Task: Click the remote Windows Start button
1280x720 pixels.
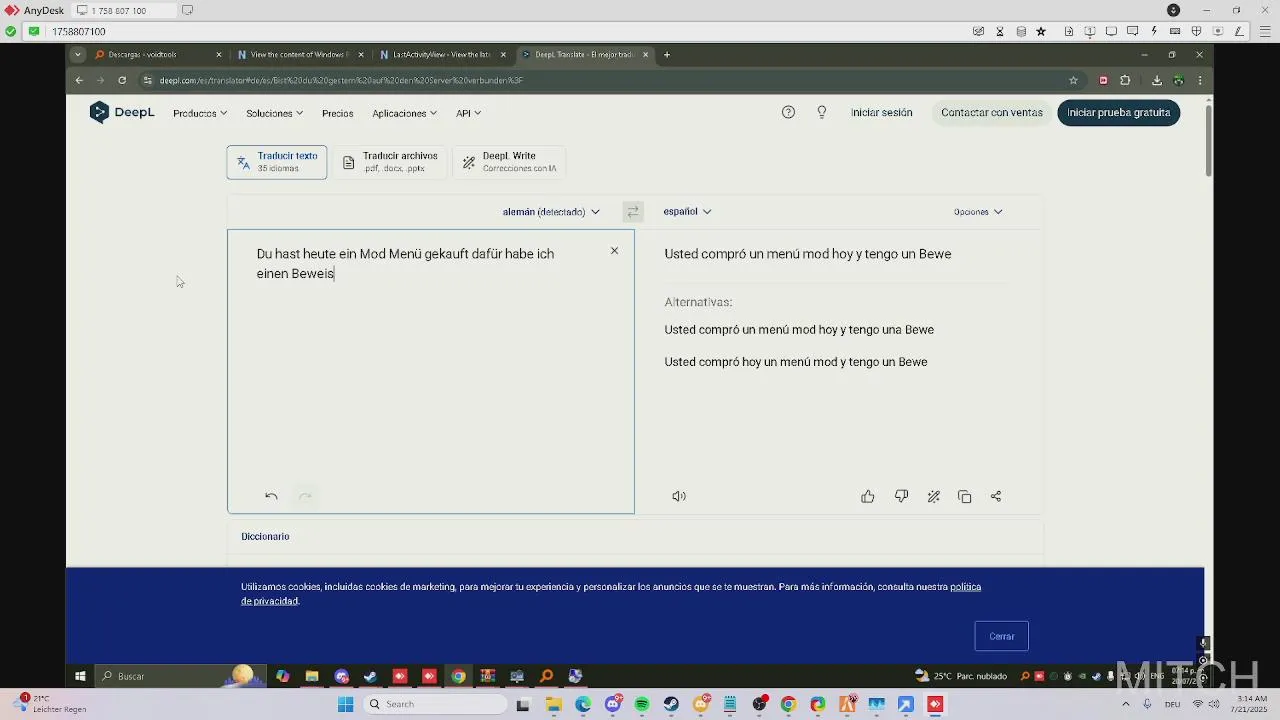Action: point(80,677)
